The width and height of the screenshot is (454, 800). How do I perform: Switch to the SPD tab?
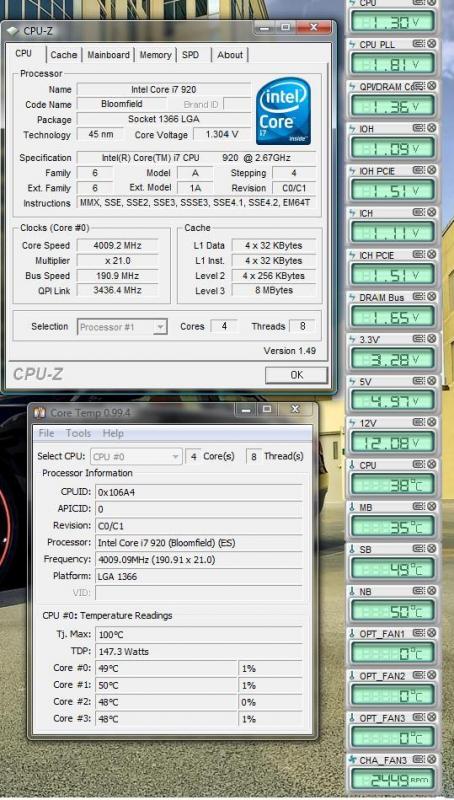pos(190,55)
